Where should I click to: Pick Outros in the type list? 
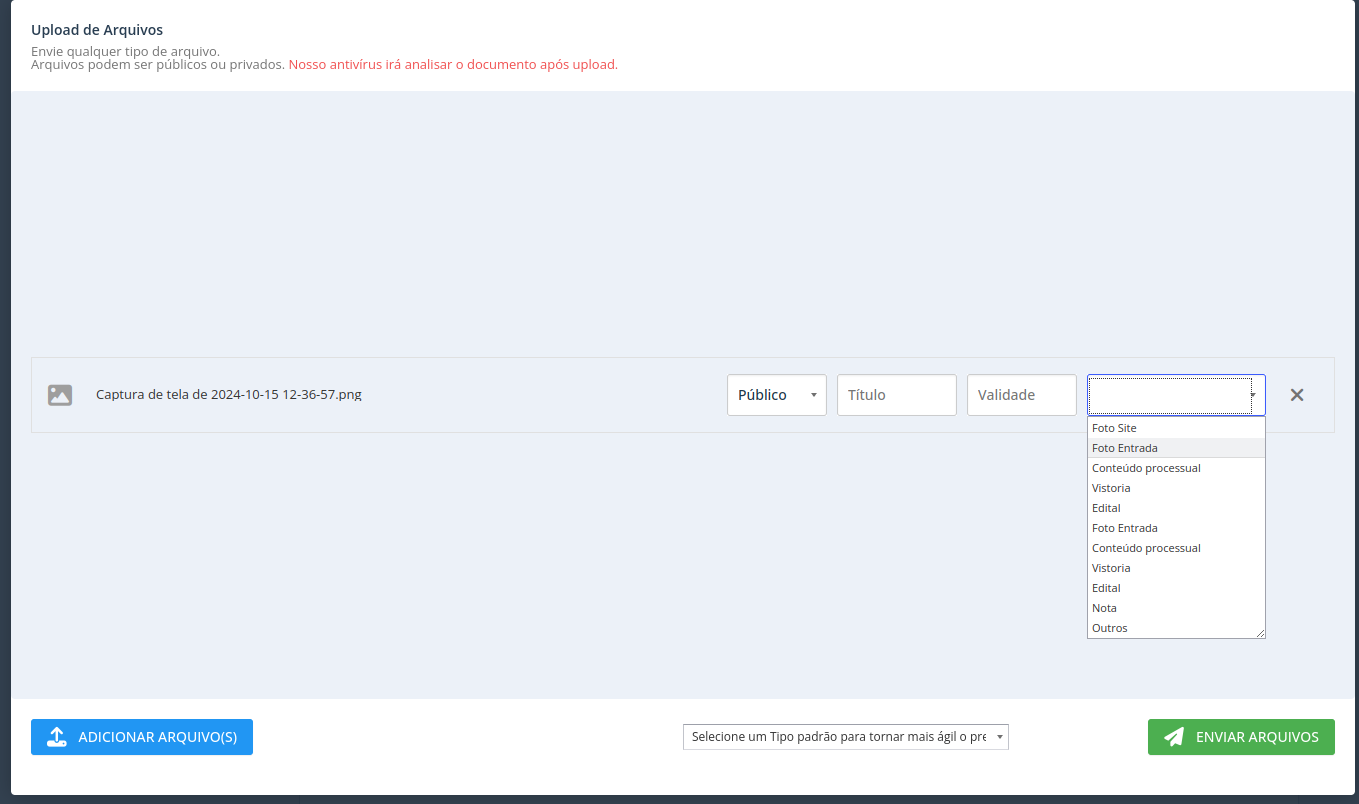click(1109, 628)
